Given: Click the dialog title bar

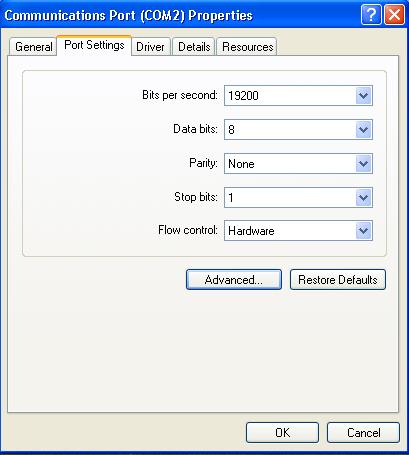Looking at the screenshot, I should [180, 15].
